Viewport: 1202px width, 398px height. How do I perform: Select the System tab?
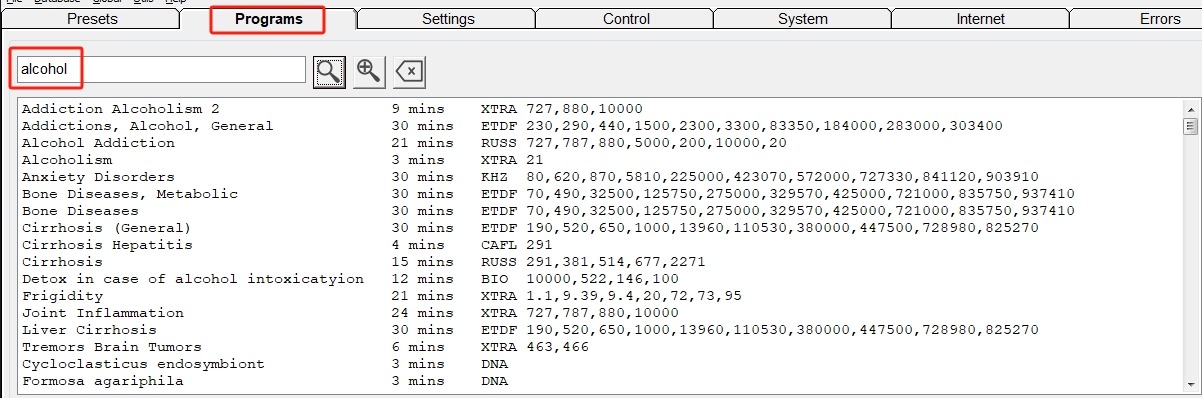(x=803, y=19)
